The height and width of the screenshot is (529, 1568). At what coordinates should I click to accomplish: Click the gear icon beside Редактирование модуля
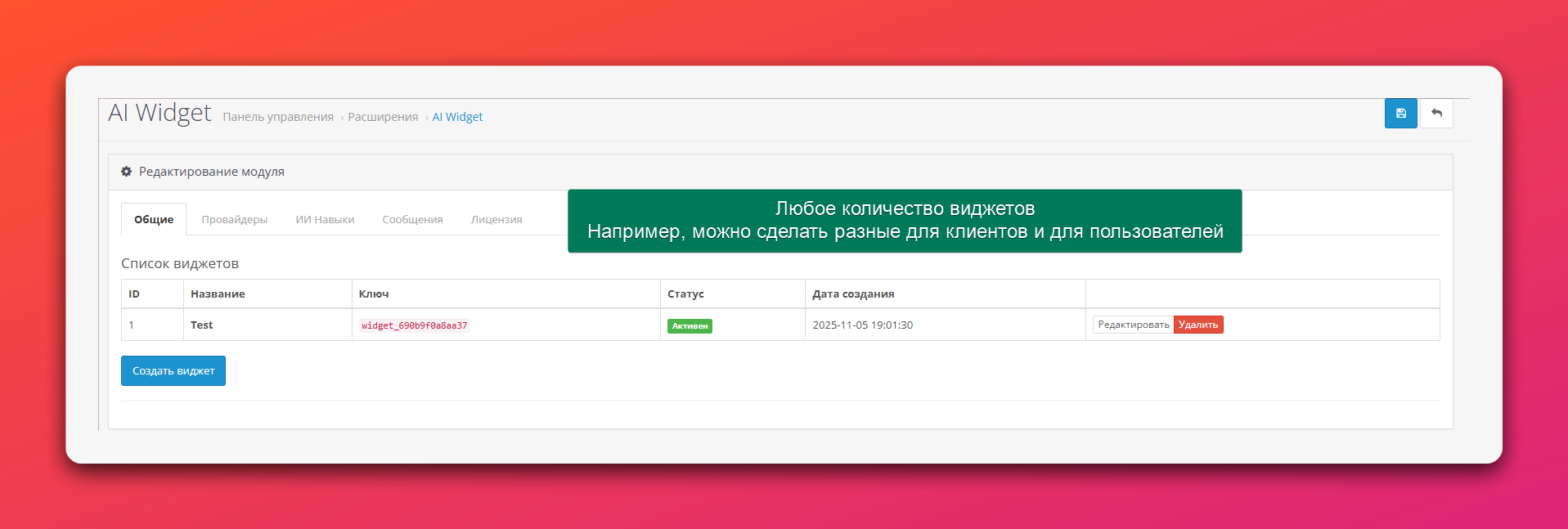coord(127,172)
